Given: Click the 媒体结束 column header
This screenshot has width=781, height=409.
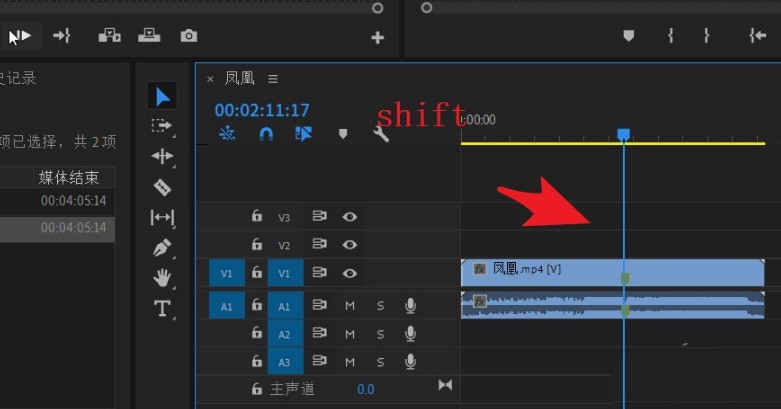Looking at the screenshot, I should [69, 178].
